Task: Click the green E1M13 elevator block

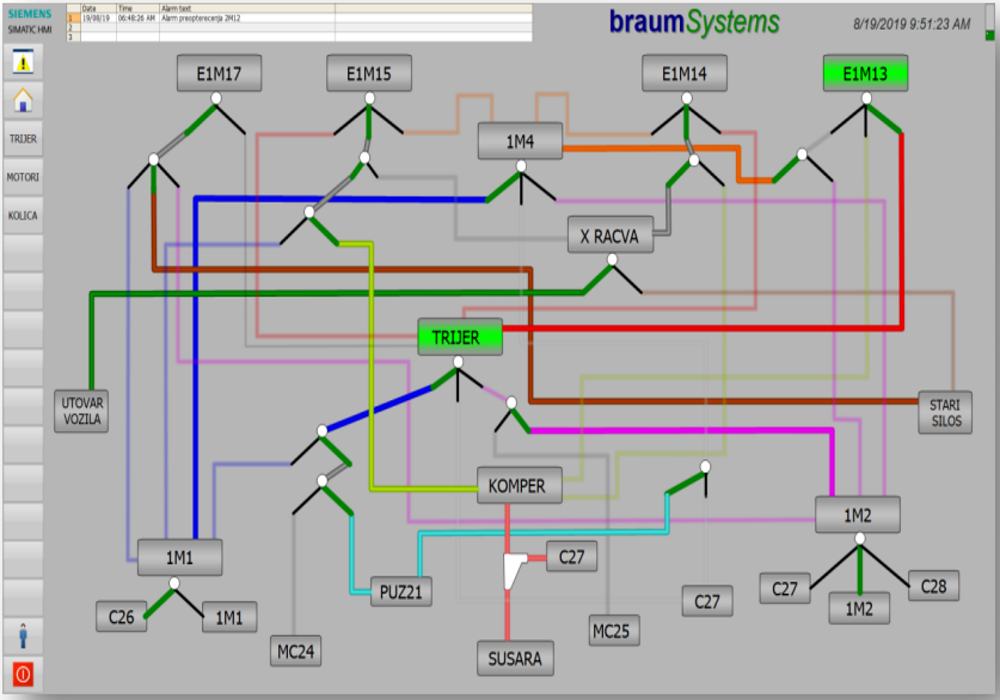Action: tap(865, 73)
